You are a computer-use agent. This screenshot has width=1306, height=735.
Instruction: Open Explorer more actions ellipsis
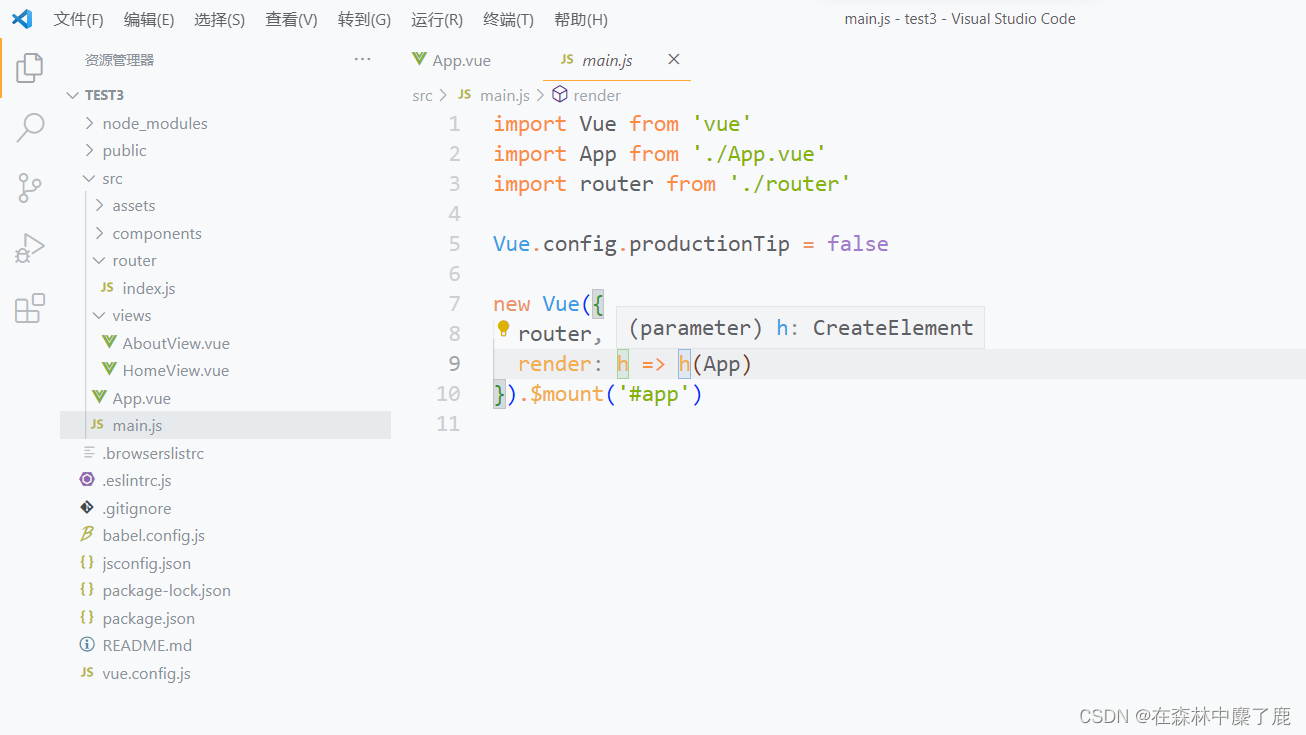(362, 60)
